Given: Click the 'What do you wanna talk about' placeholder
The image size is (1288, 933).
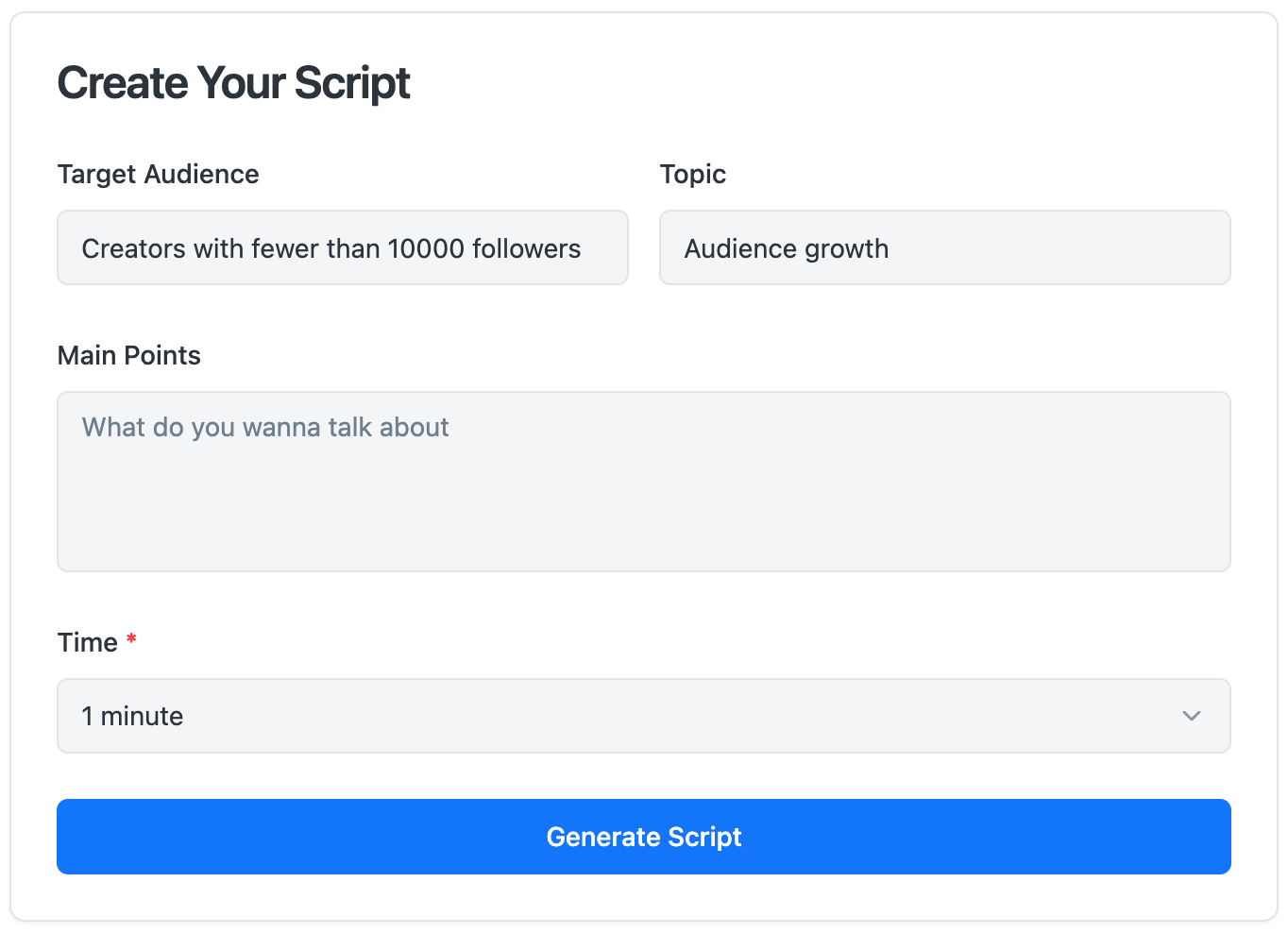Looking at the screenshot, I should (x=265, y=427).
